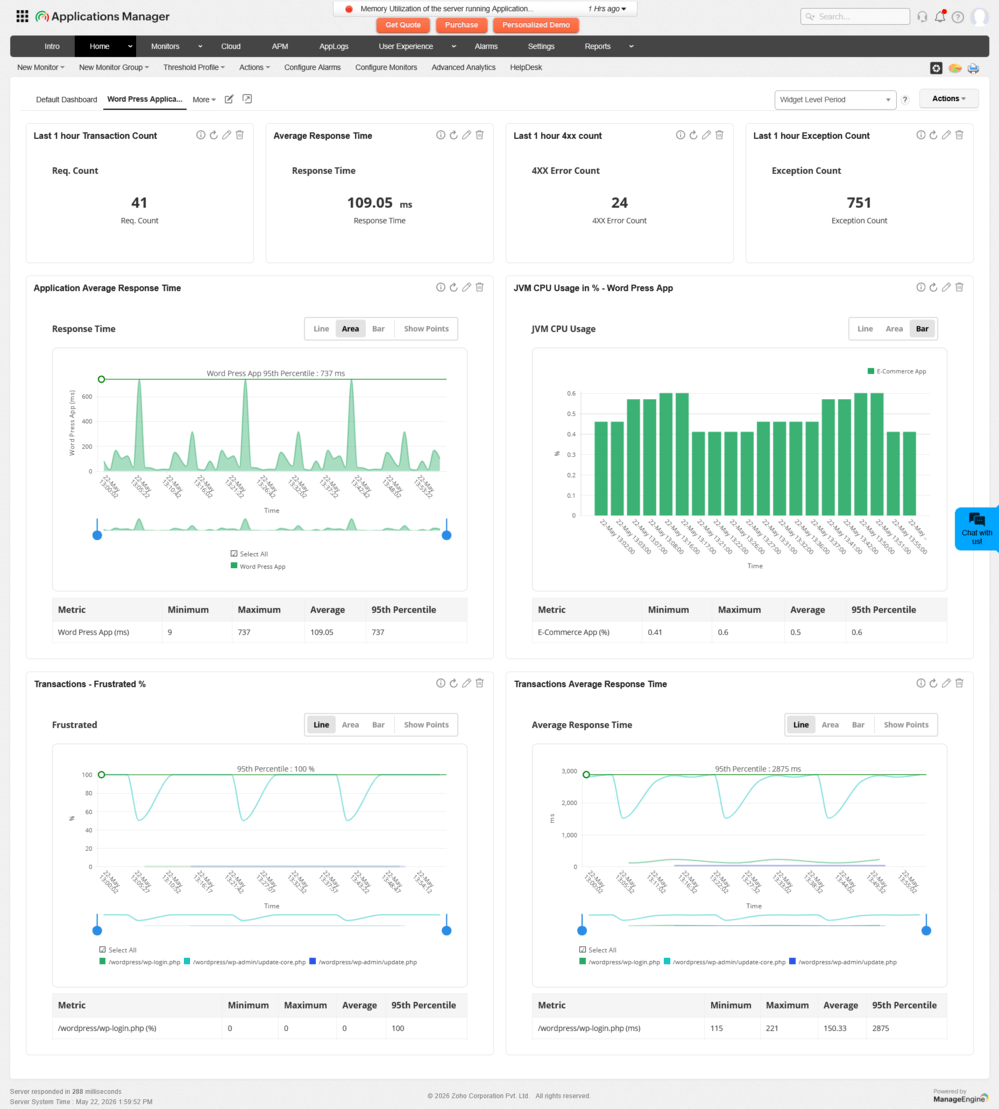This screenshot has width=999, height=1109.
Task: Open the Configure Alarms link
Action: pos(312,68)
